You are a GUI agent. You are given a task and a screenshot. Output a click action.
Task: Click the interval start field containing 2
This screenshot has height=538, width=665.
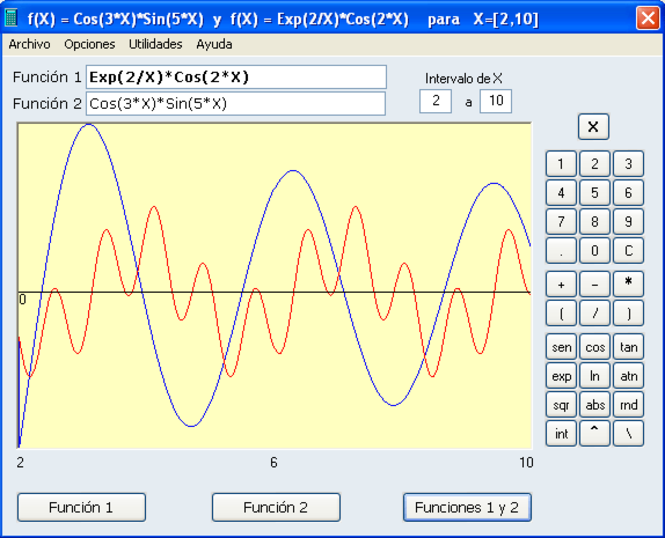tap(435, 101)
